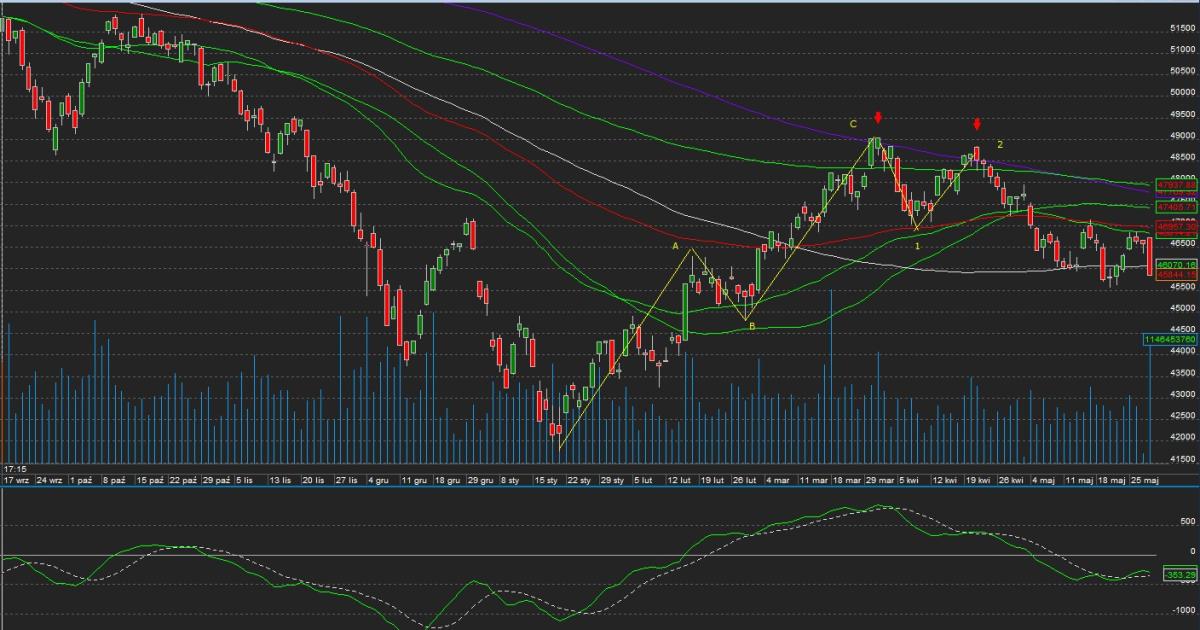
Task: Select the yellow wave label C
Action: (853, 124)
